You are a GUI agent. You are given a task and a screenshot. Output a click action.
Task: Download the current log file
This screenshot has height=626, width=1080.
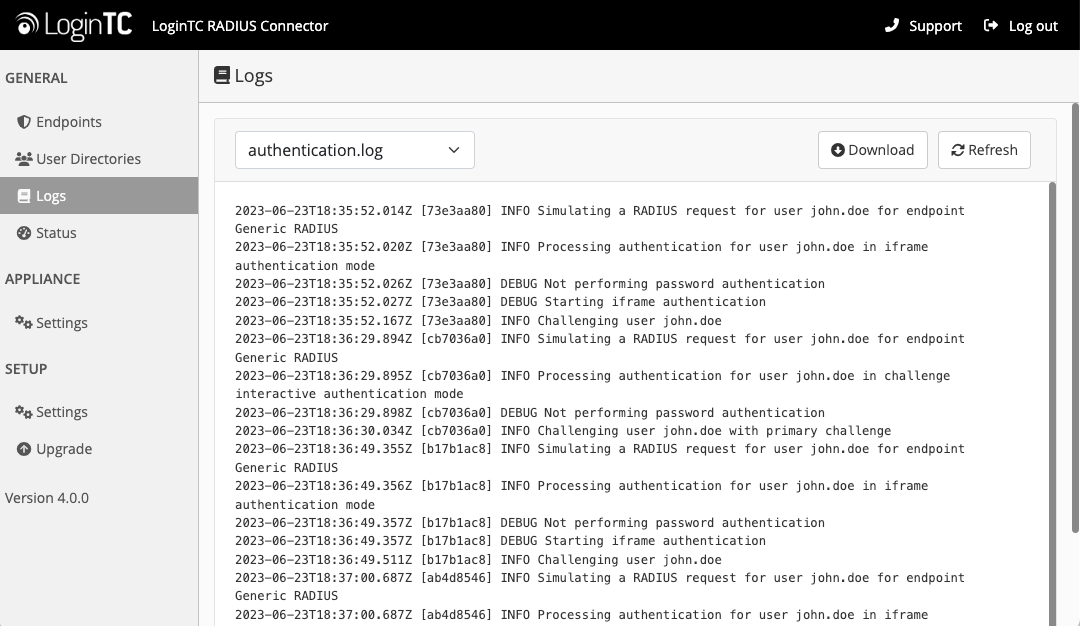tap(873, 150)
